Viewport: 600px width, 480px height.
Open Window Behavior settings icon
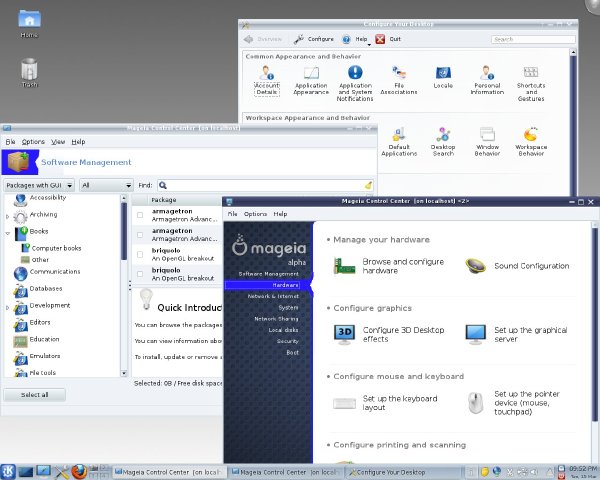(x=487, y=142)
